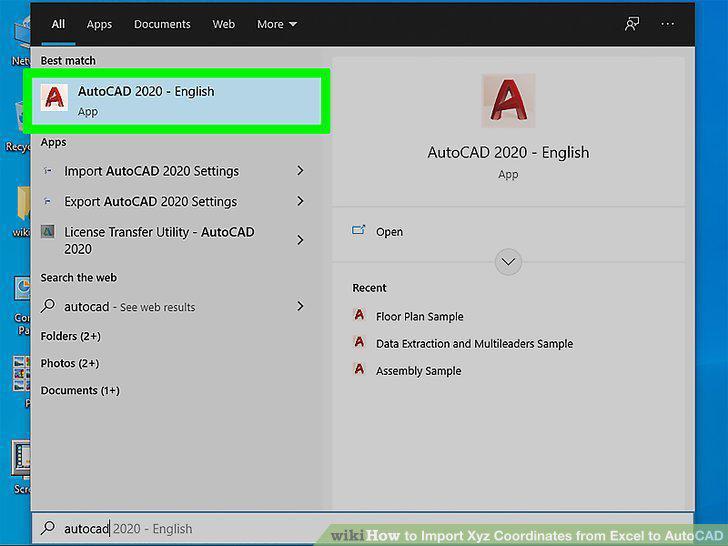Expand more actions with circular chevron
This screenshot has width=728, height=546.
(508, 262)
